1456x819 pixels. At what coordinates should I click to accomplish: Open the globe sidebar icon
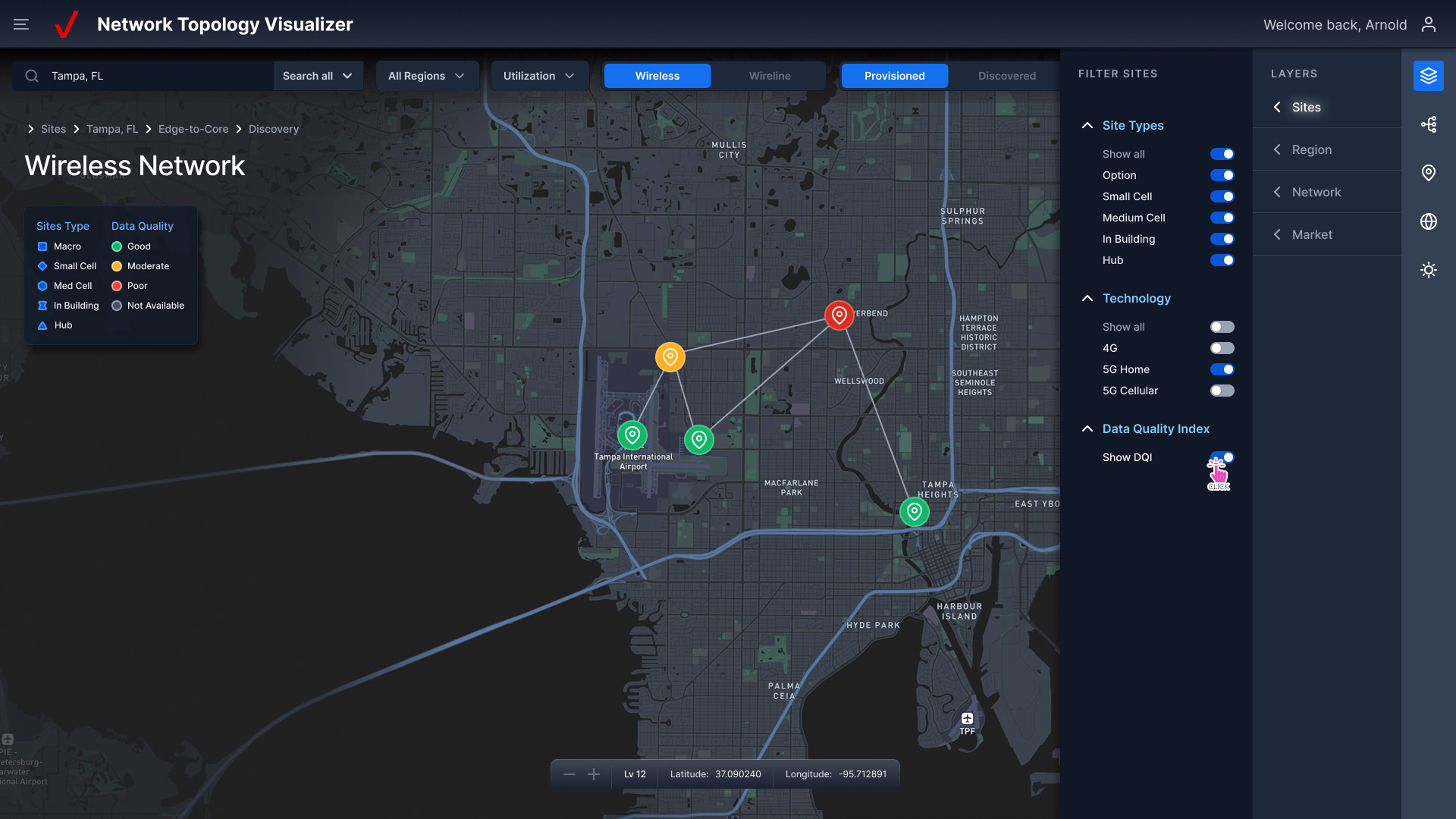point(1429,221)
